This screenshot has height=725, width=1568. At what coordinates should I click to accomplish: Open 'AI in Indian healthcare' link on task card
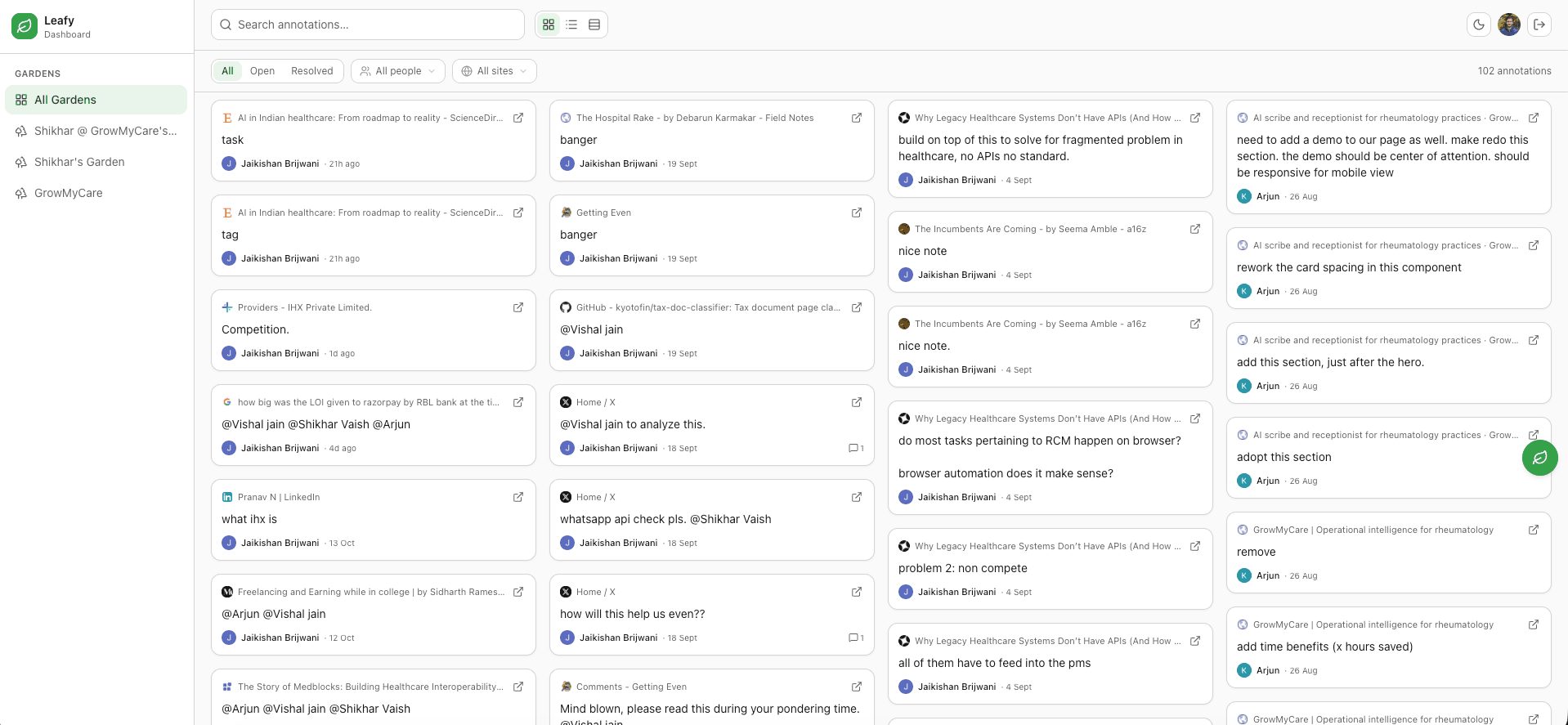[x=370, y=118]
